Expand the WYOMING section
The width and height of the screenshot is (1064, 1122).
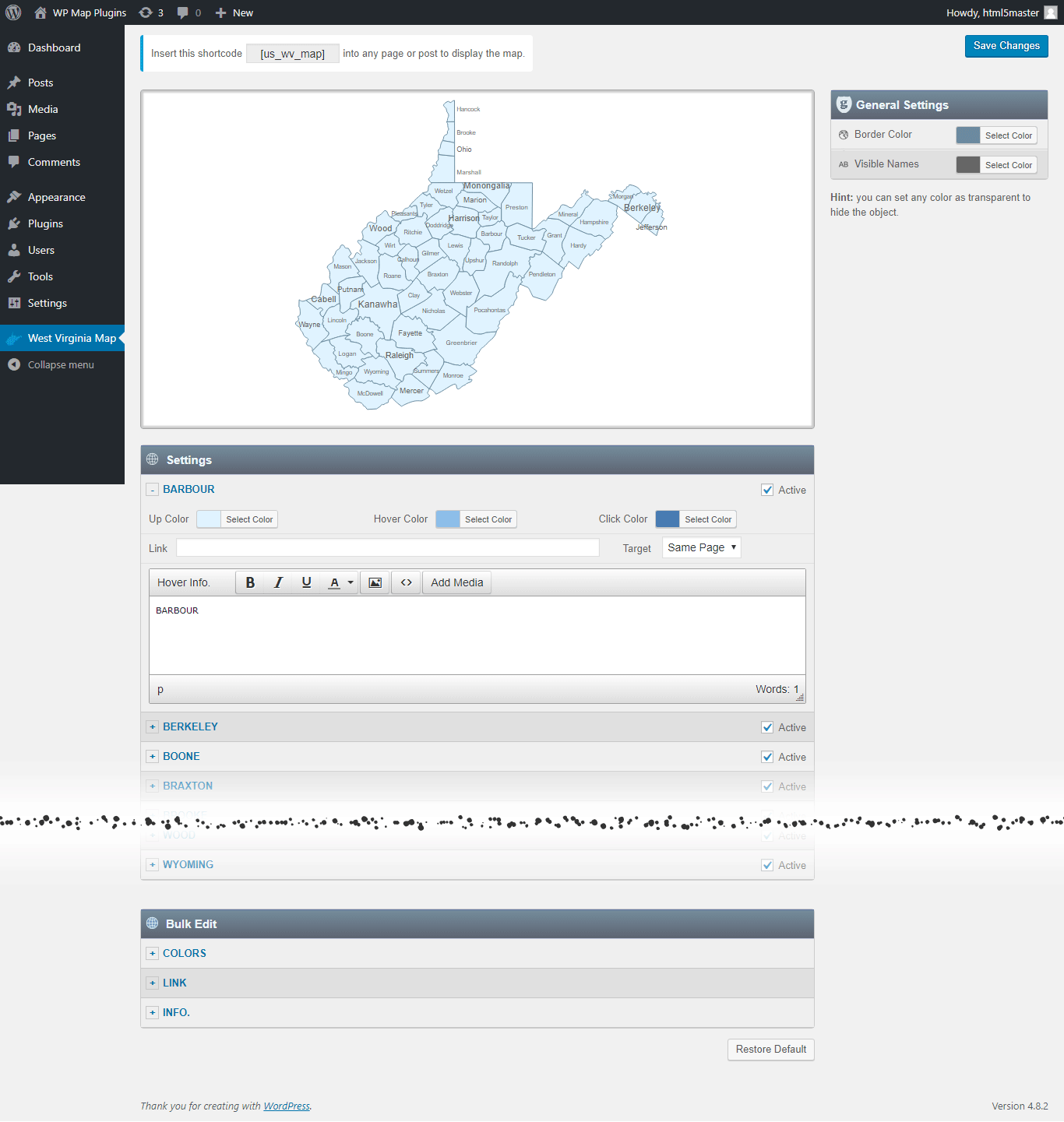point(153,865)
